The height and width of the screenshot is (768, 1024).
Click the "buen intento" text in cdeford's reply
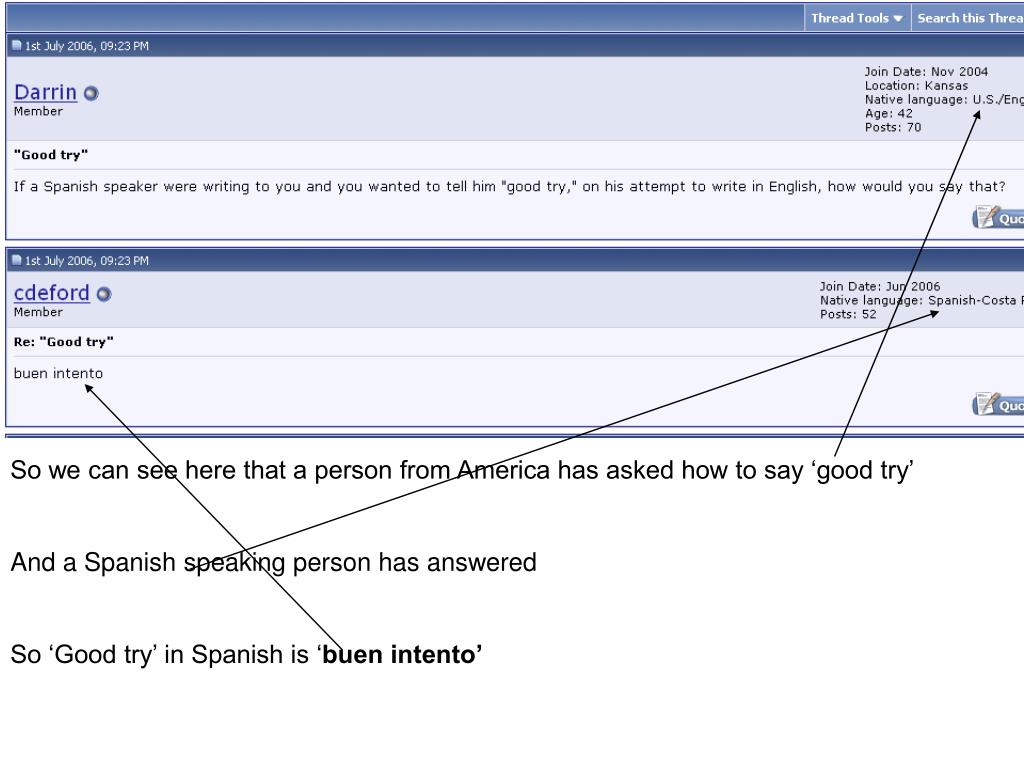click(x=58, y=374)
